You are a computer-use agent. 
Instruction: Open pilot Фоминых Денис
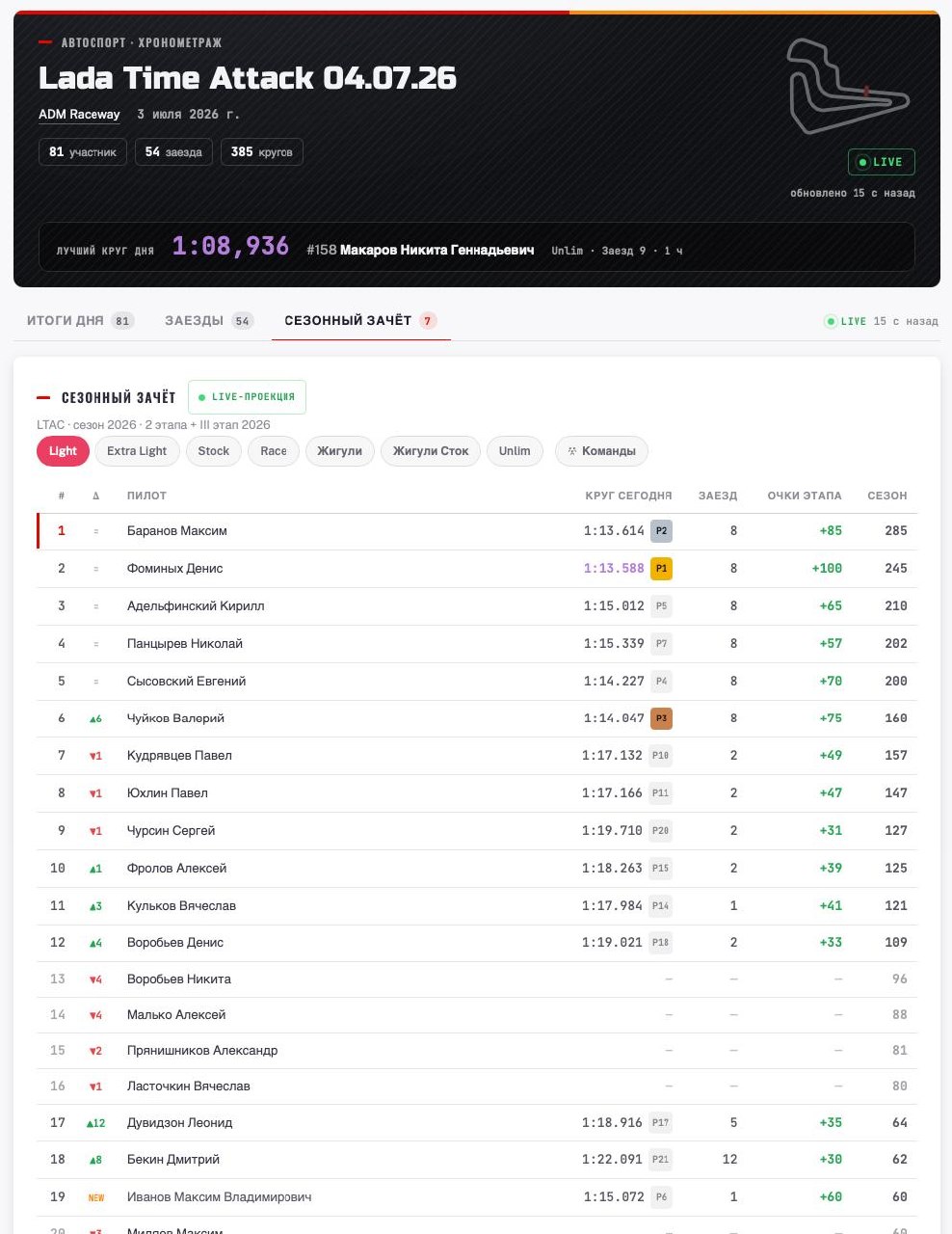[175, 569]
